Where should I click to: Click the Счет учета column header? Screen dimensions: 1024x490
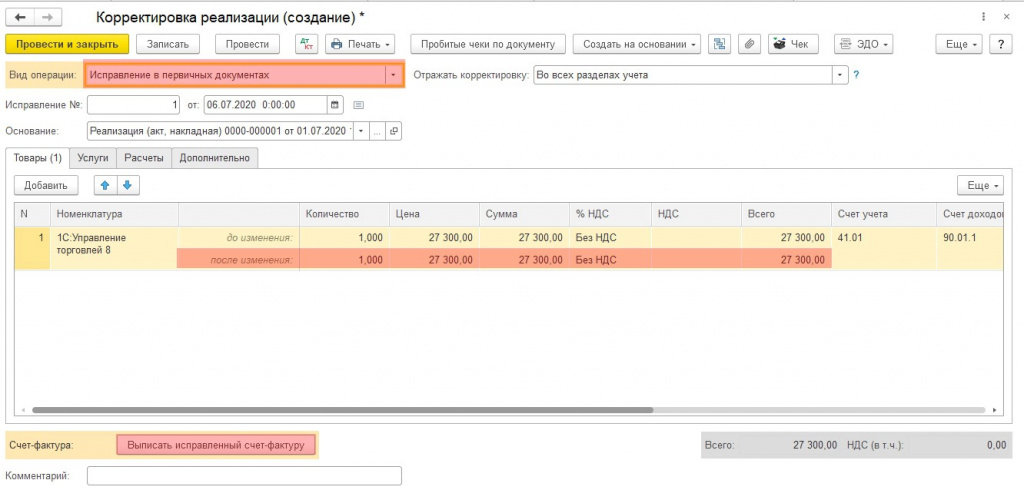click(x=884, y=214)
